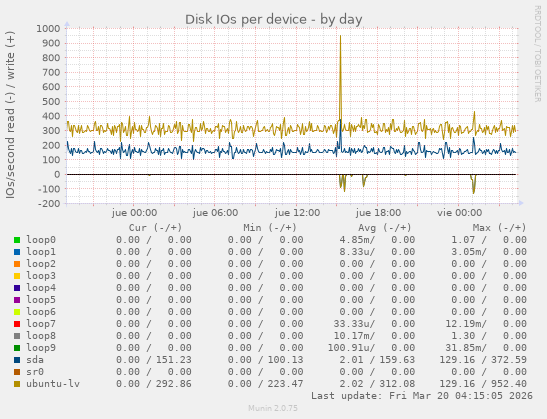Viewport: 547px width, 419px height.
Task: Select the loop0 legend label
Action: (41, 240)
